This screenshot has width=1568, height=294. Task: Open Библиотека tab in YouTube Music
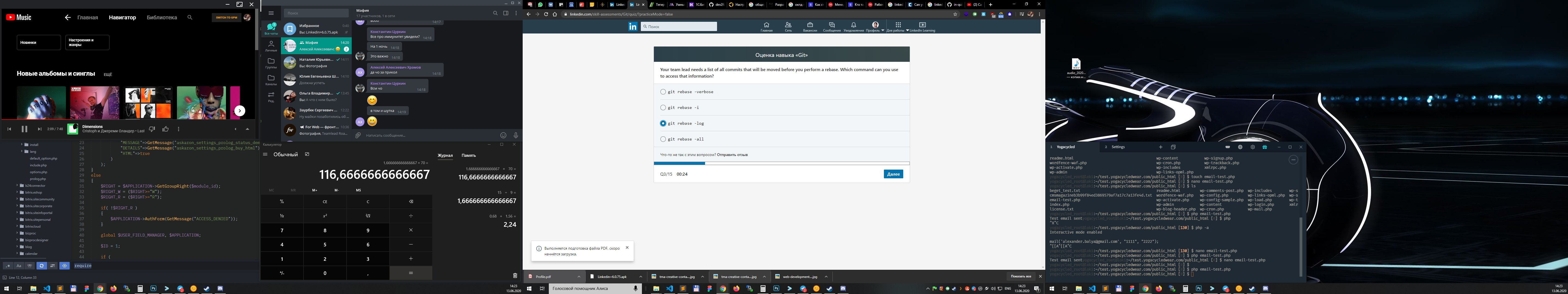(x=162, y=18)
